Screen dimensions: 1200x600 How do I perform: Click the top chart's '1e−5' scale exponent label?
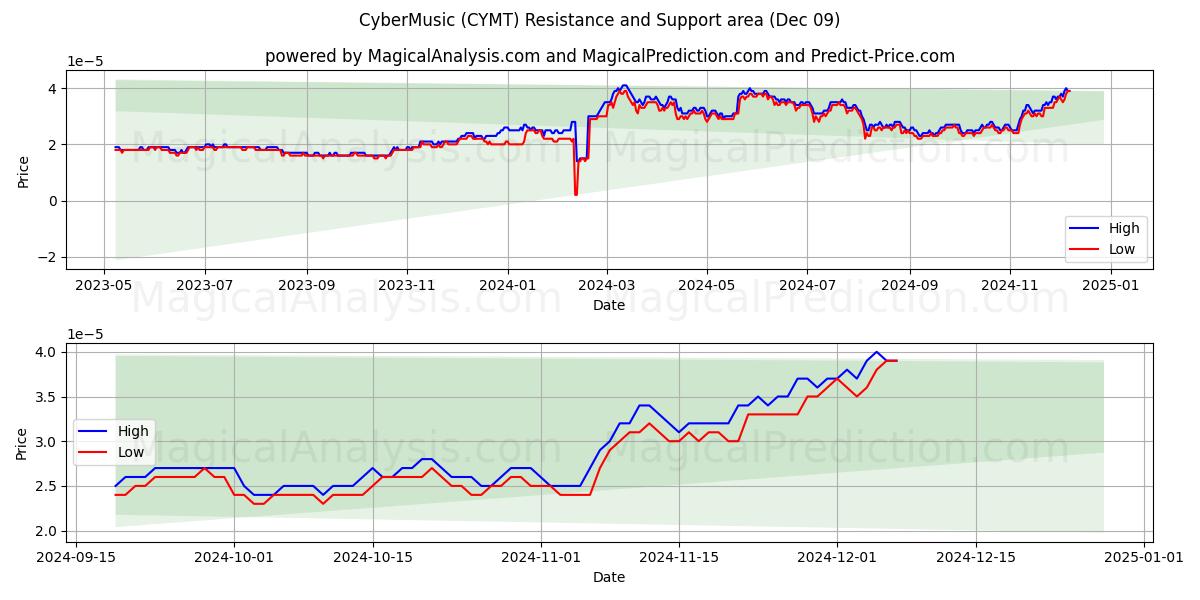click(85, 61)
